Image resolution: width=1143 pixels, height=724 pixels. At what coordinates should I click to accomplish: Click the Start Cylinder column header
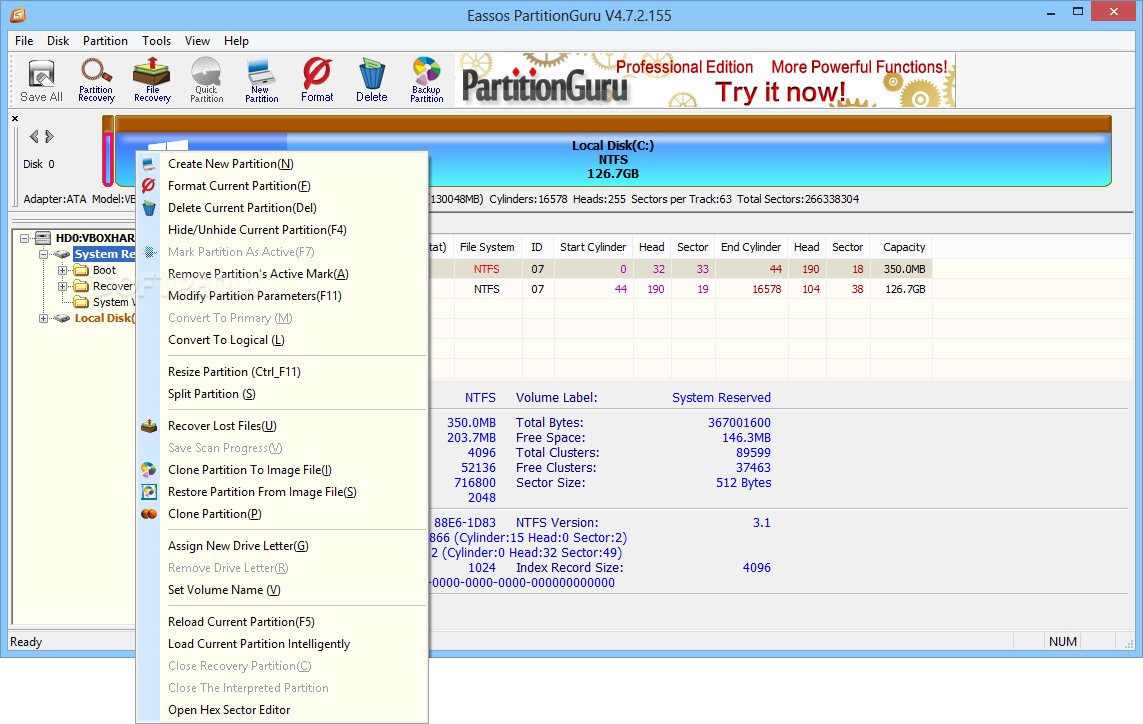(593, 247)
